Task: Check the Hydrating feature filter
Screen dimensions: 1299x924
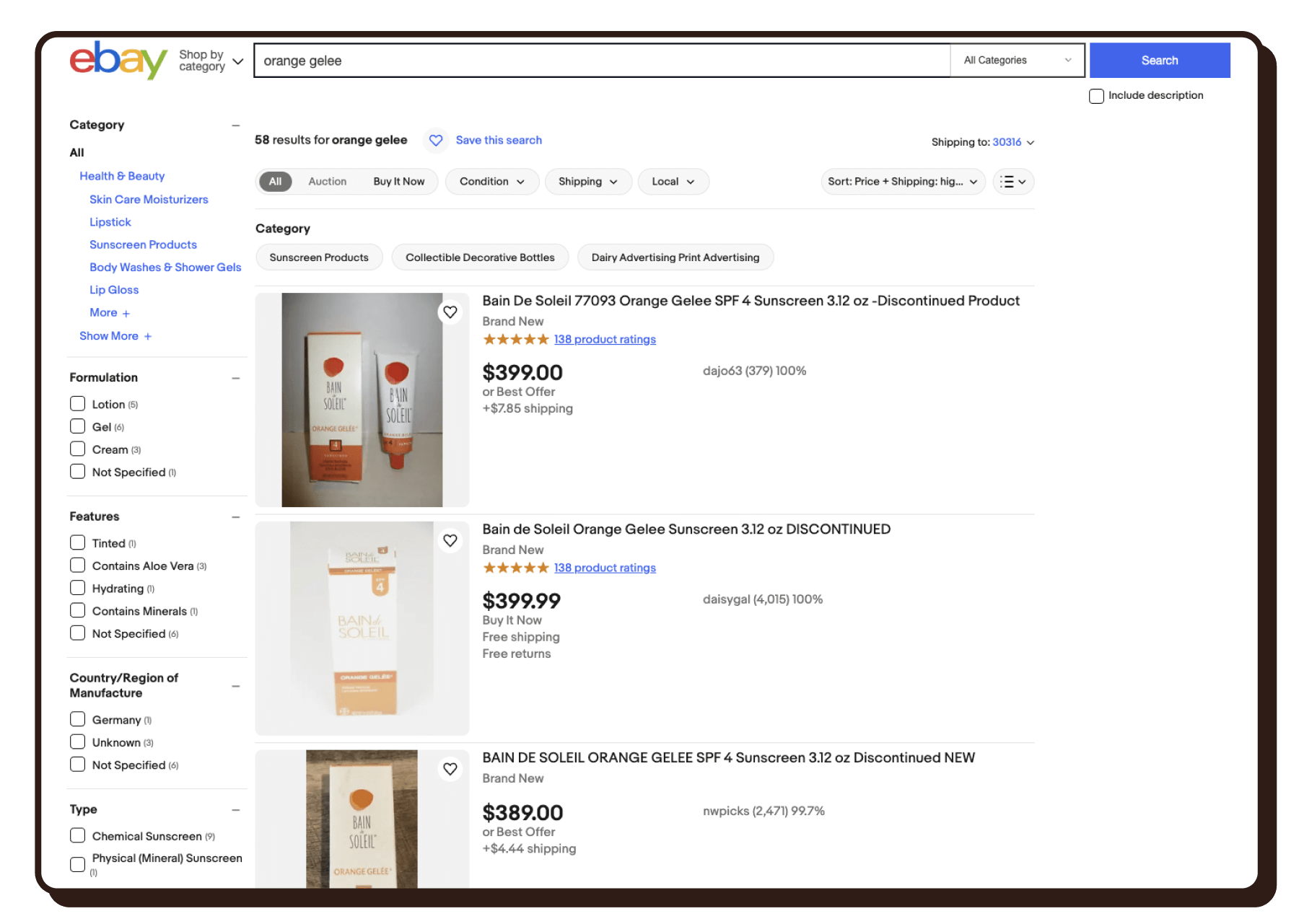Action: tap(77, 588)
